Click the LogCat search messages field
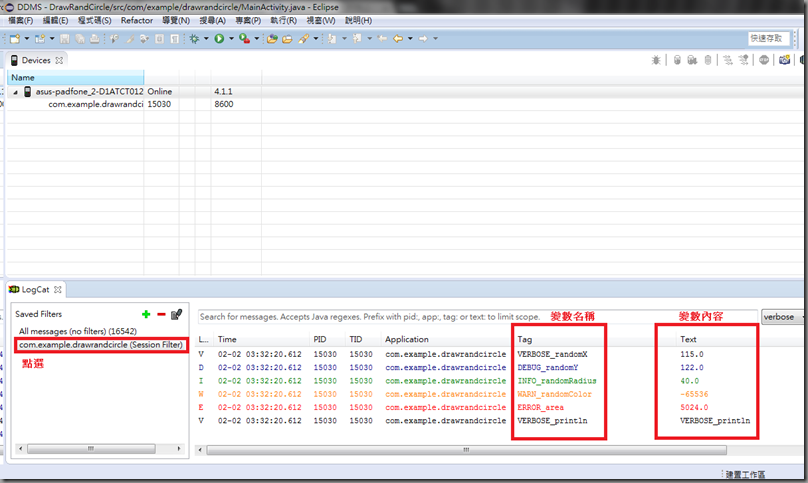 click(478, 317)
